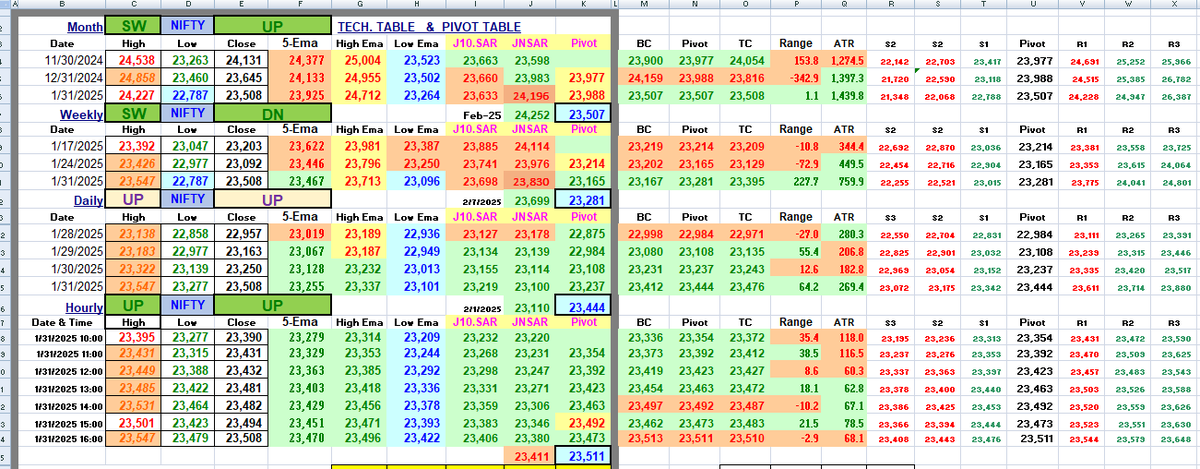Image resolution: width=1200 pixels, height=469 pixels.
Task: Click the green UP trend cell in Month row
Action: point(271,26)
